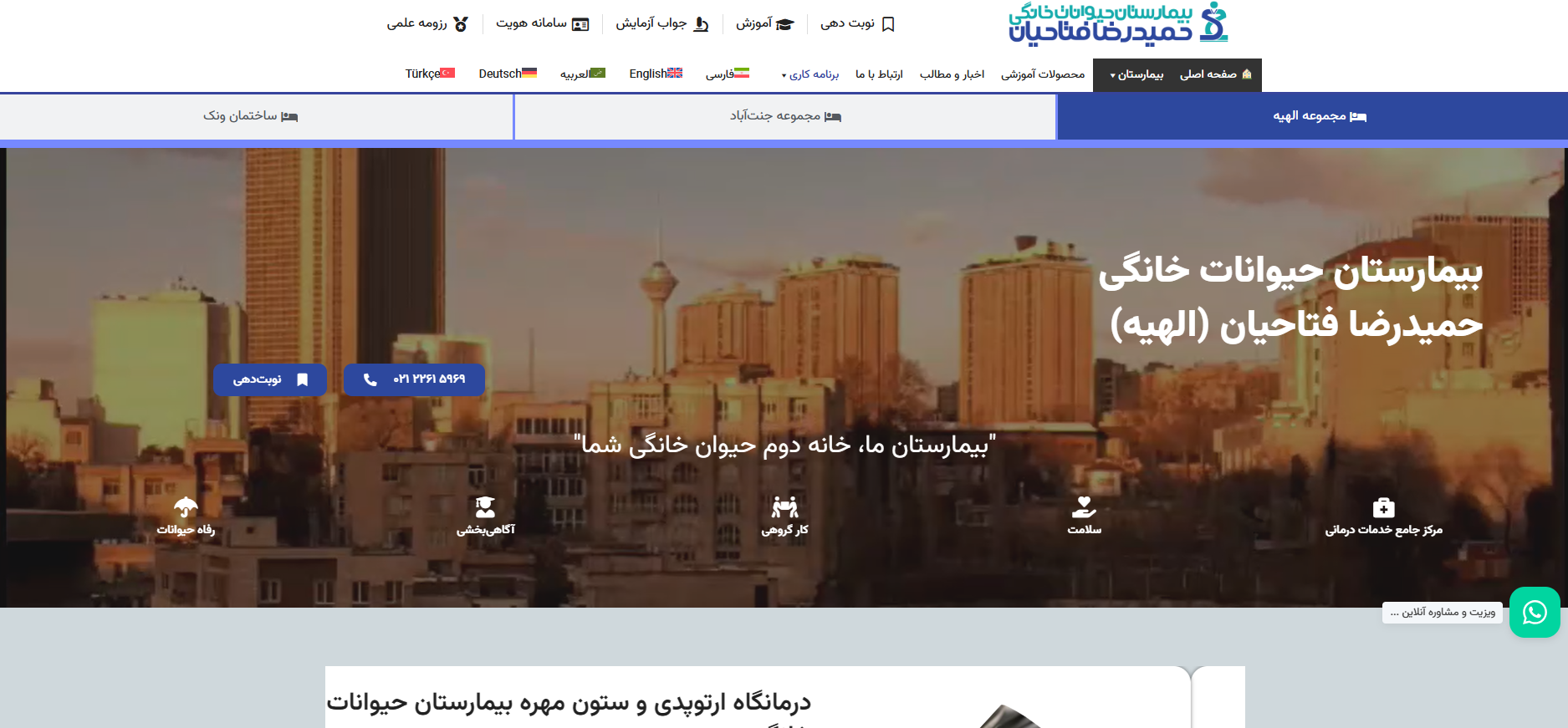1568x728 pixels.
Task: Click the medical kit مرکز جامع خدمات درمانی icon
Action: click(1384, 507)
